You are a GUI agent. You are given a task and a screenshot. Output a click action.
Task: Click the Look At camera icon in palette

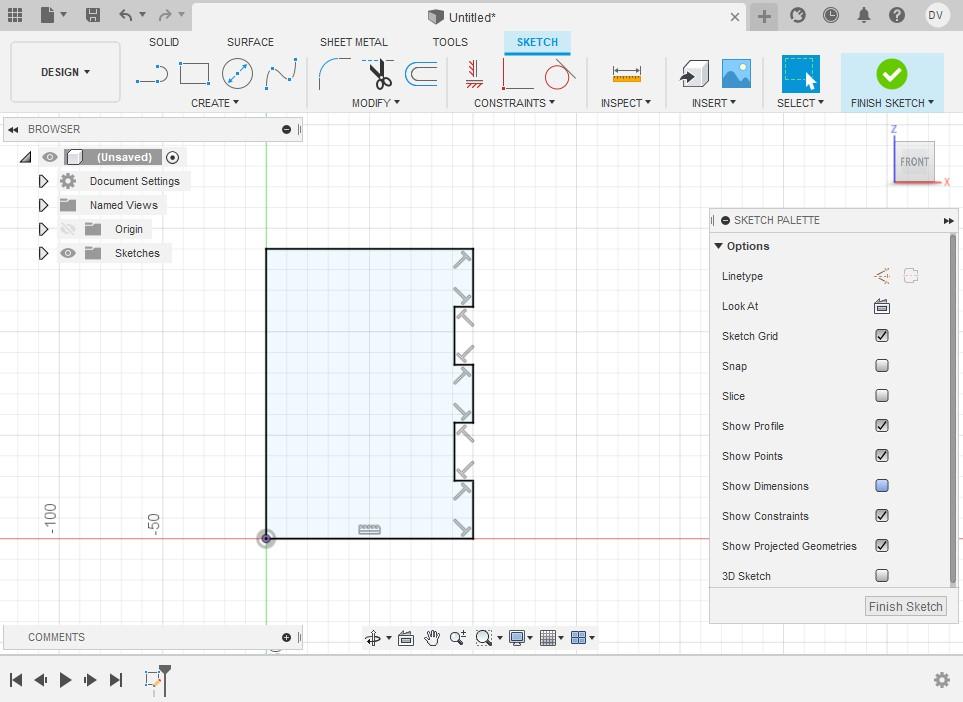tap(882, 306)
